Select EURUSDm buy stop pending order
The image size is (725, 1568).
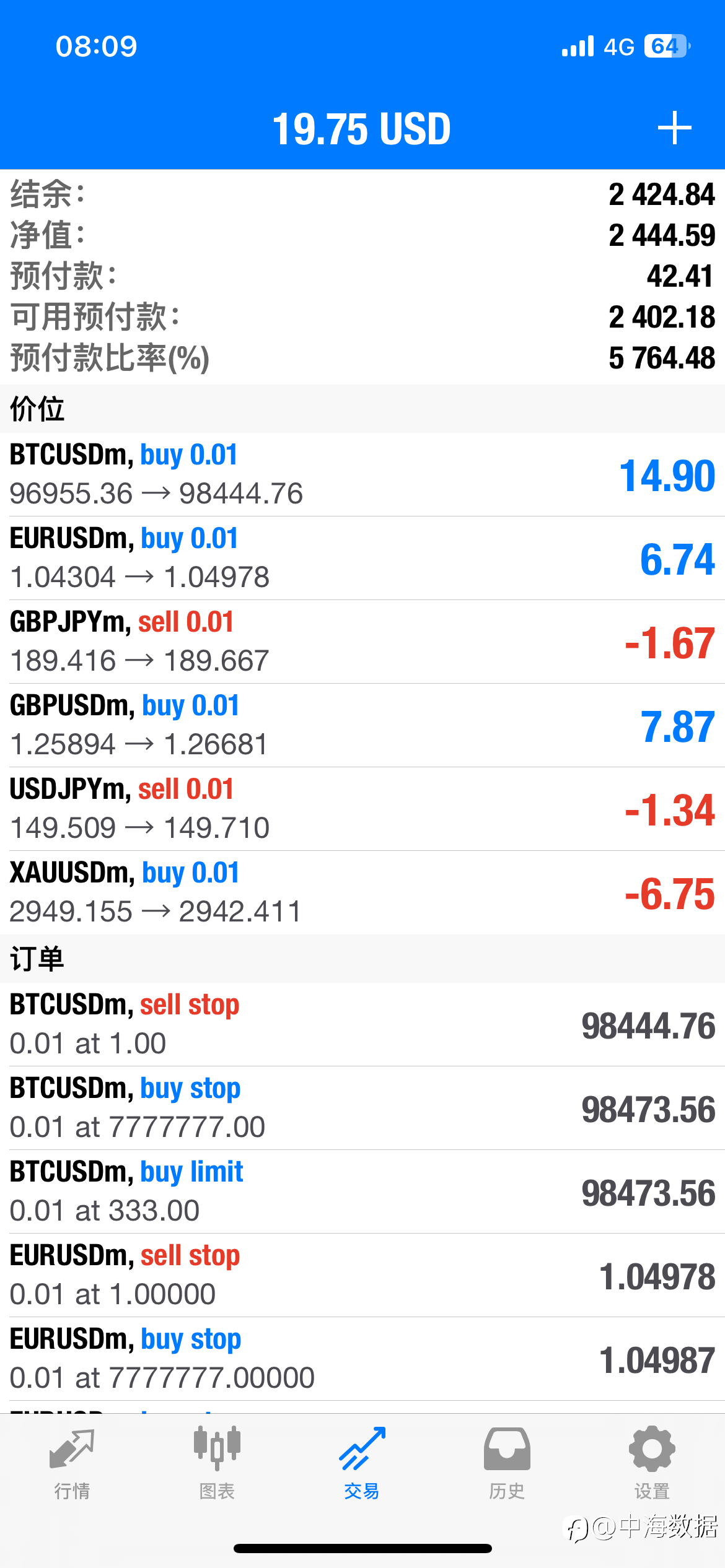tap(362, 1359)
